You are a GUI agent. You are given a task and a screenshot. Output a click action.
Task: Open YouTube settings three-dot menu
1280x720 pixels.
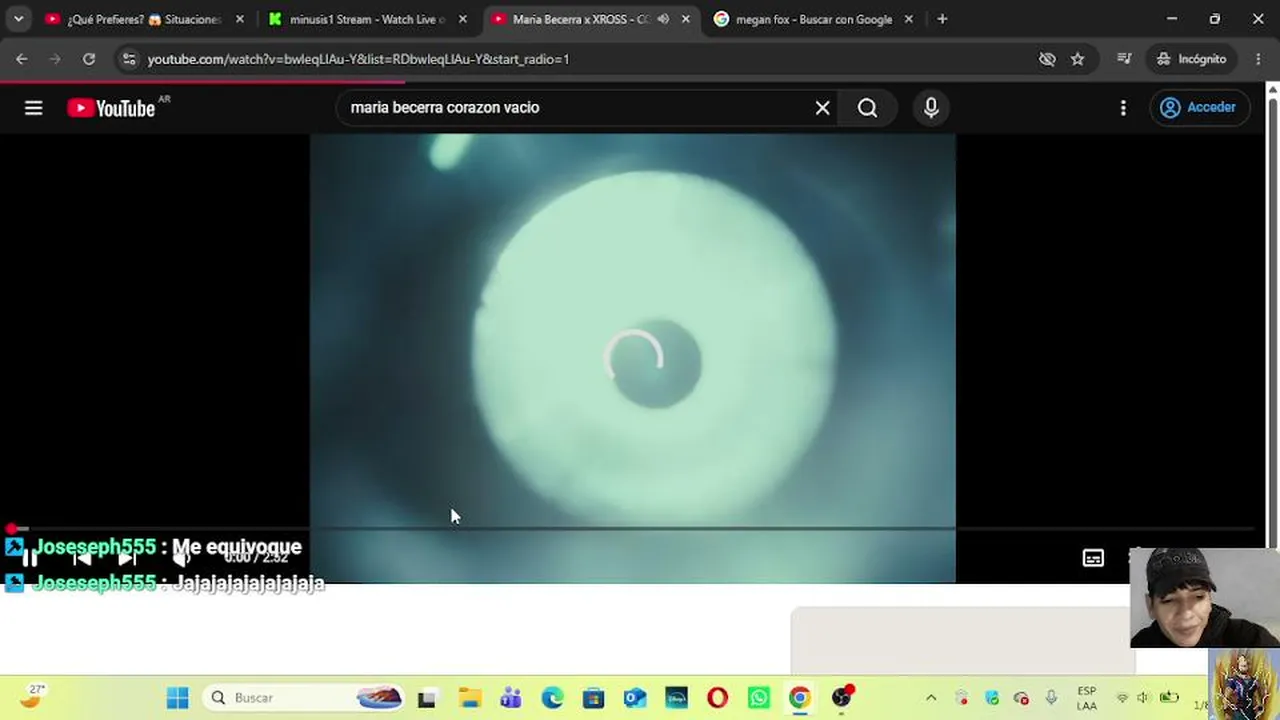pyautogui.click(x=1123, y=108)
